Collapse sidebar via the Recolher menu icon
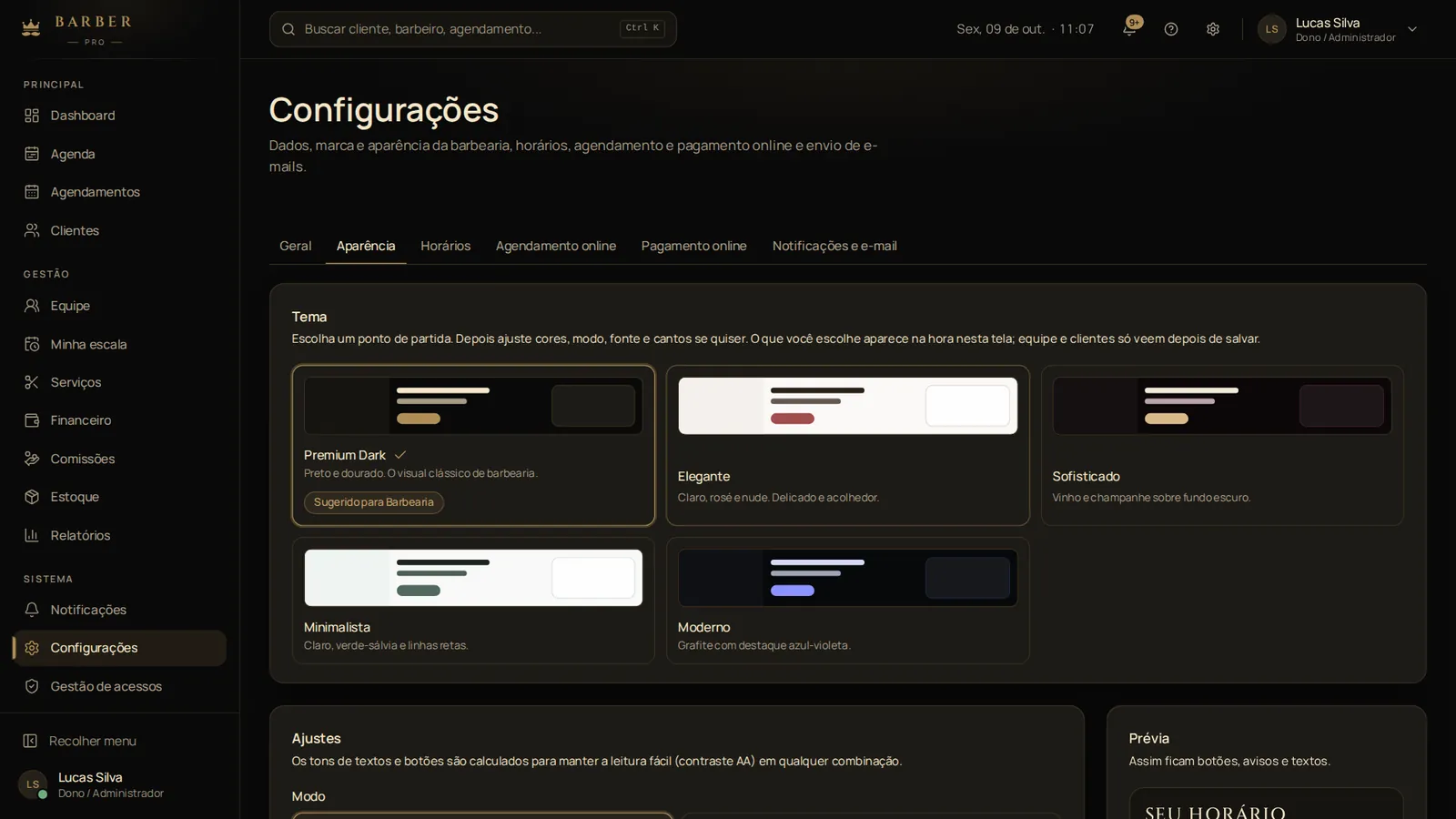Image resolution: width=1456 pixels, height=819 pixels. tap(30, 741)
